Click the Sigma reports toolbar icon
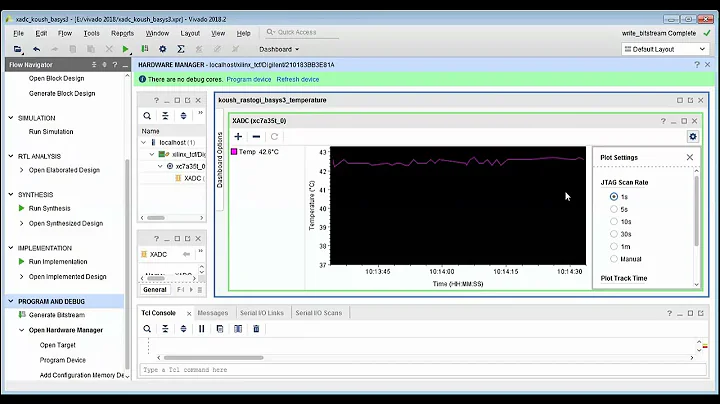This screenshot has width=720, height=404. tap(181, 49)
